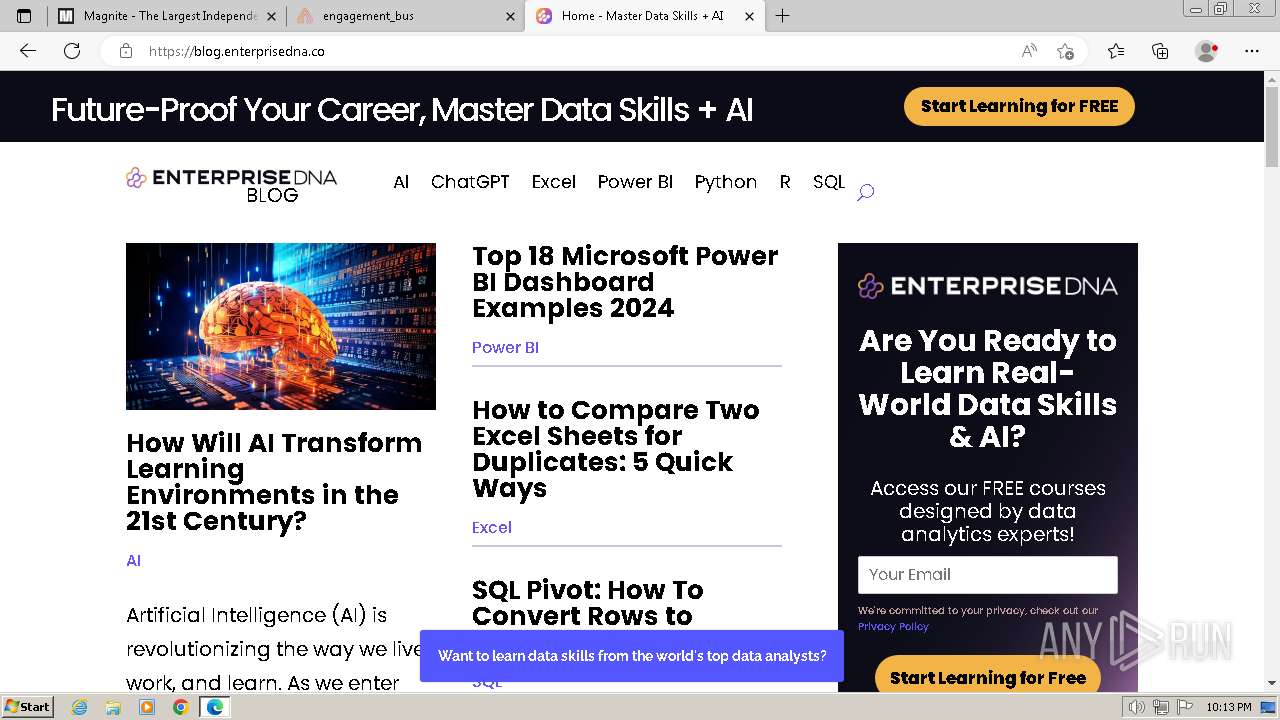
Task: Click the browser Back arrow
Action: click(28, 51)
